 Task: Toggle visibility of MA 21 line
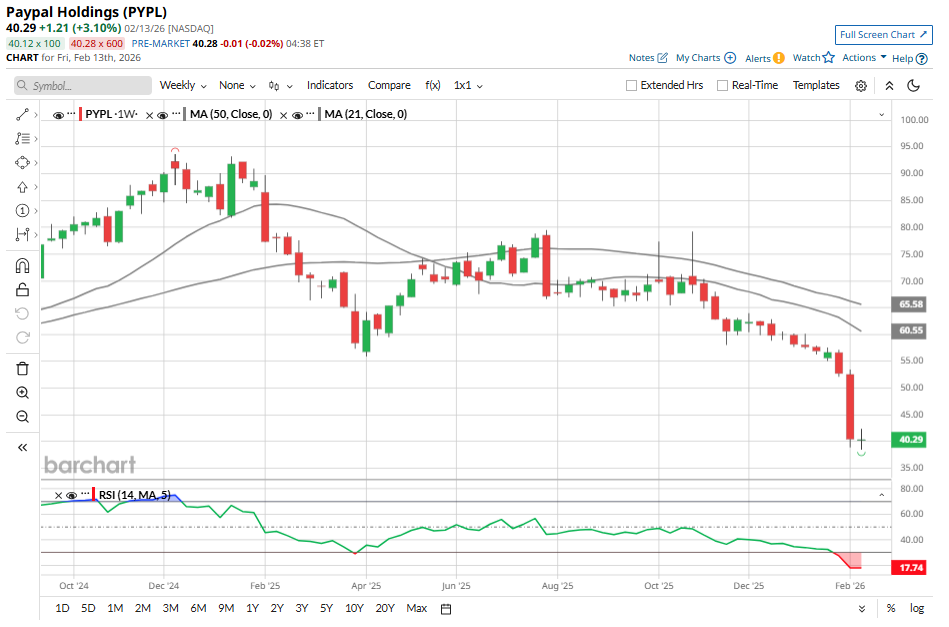click(x=297, y=115)
